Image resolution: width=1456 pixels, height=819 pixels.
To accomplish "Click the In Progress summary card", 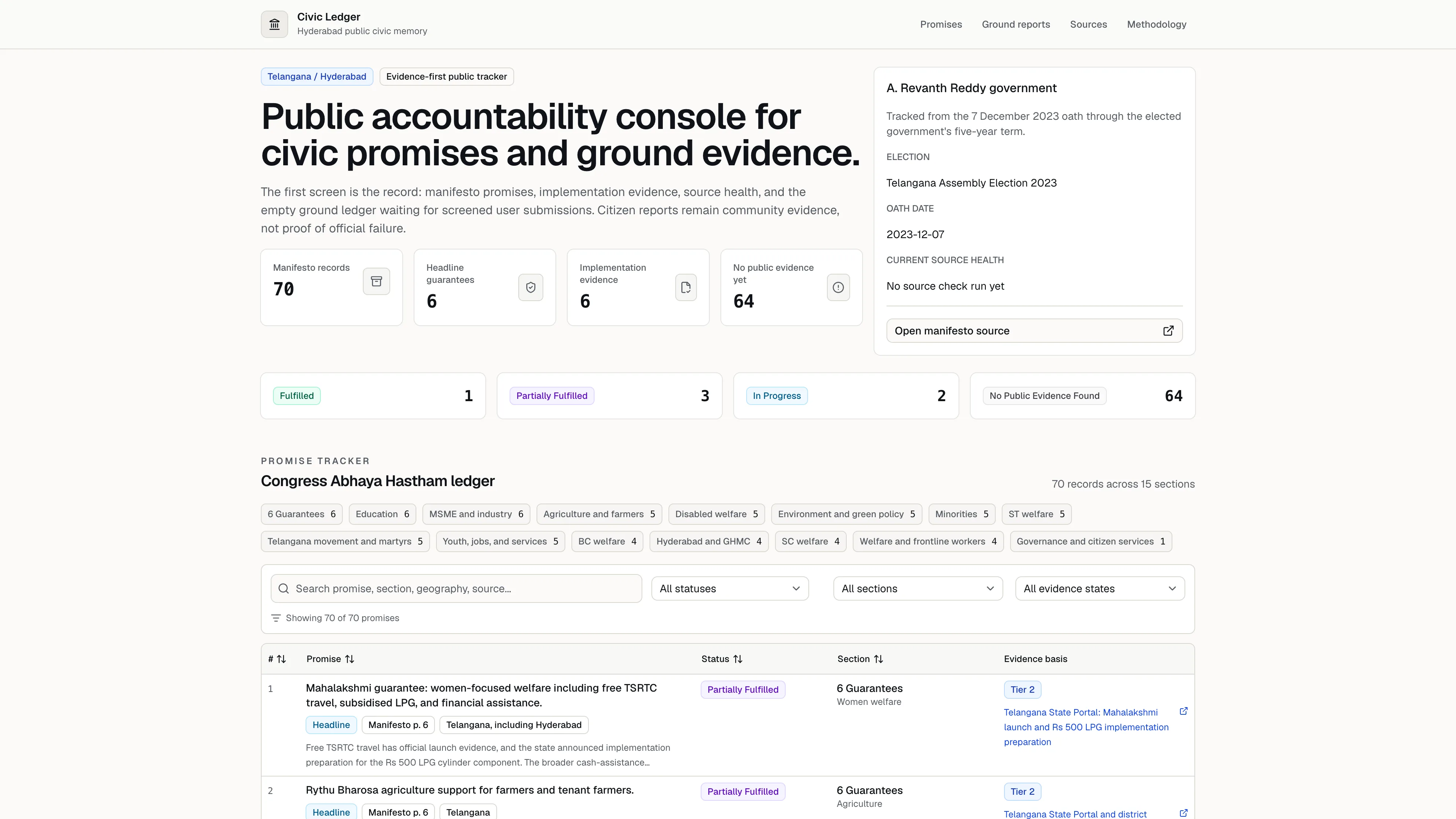I will click(846, 395).
